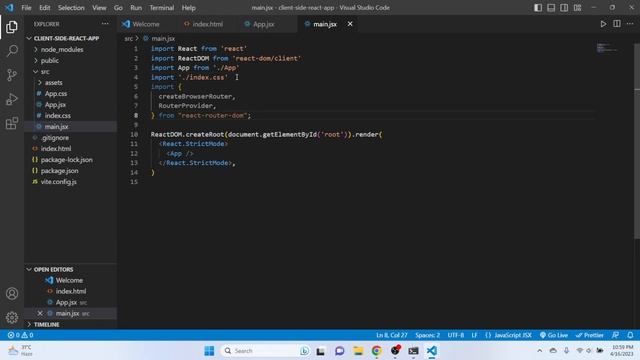Close the main.jsx editor tab

(350, 24)
